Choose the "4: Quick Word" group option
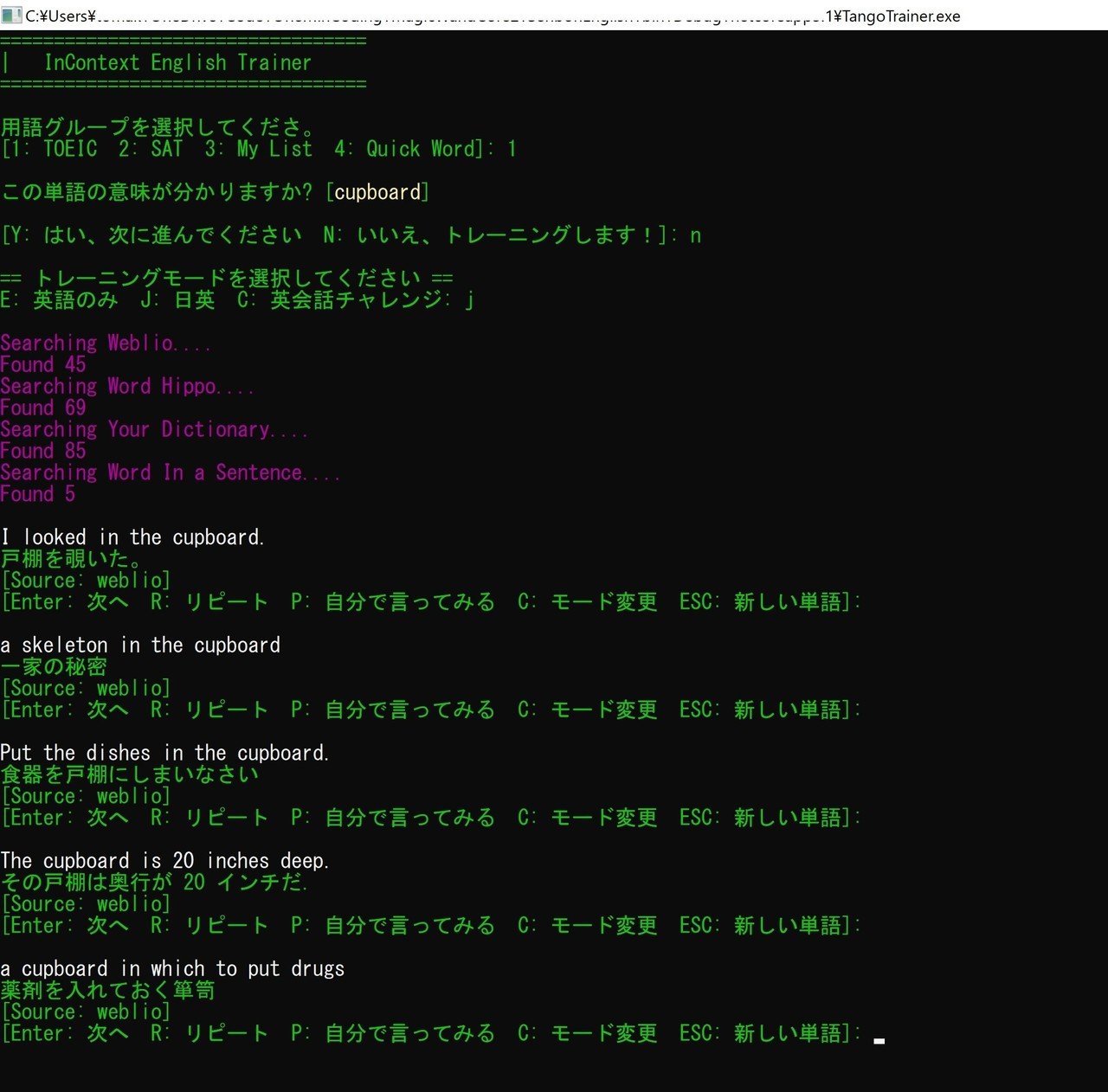1108x1092 pixels. pos(405,149)
